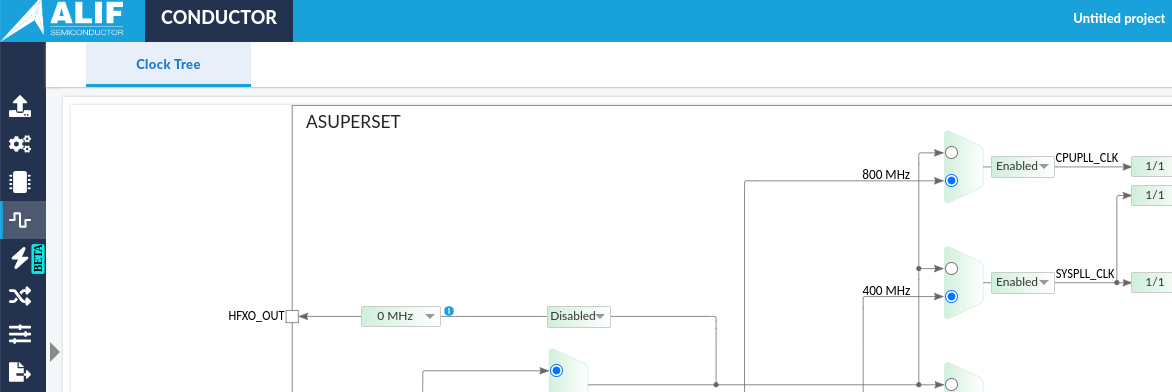1172x392 pixels.
Task: Click the CONDUCTOR header title
Action: tap(219, 18)
